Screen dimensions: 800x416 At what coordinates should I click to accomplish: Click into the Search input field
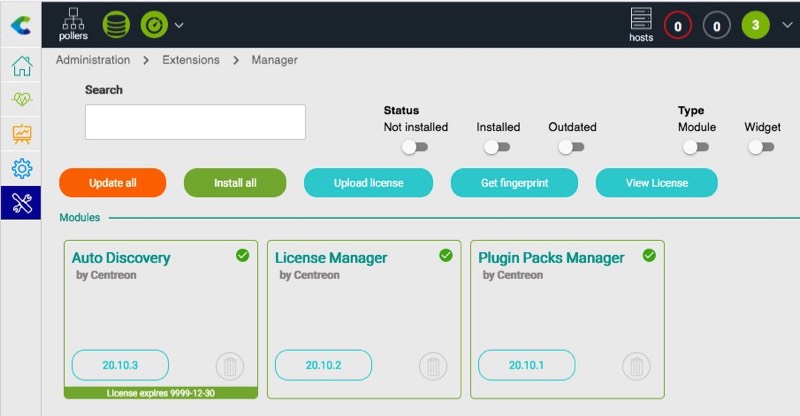pyautogui.click(x=195, y=122)
